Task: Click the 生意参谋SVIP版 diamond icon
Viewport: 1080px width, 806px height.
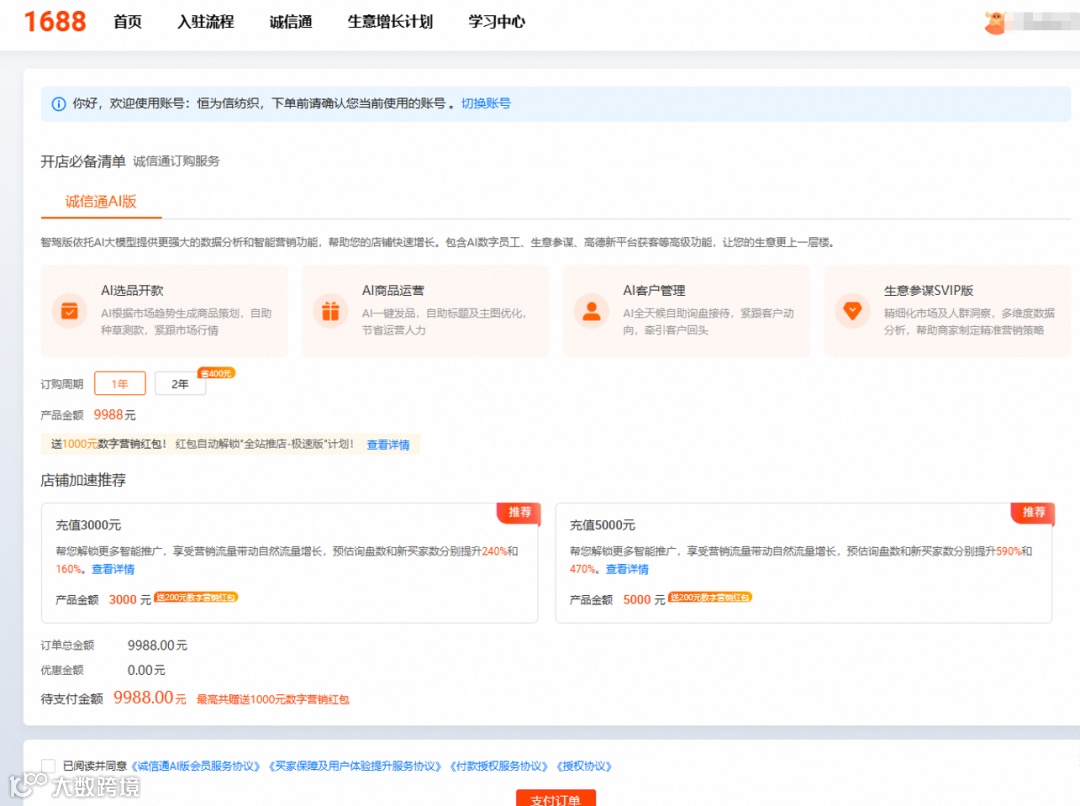Action: 852,311
